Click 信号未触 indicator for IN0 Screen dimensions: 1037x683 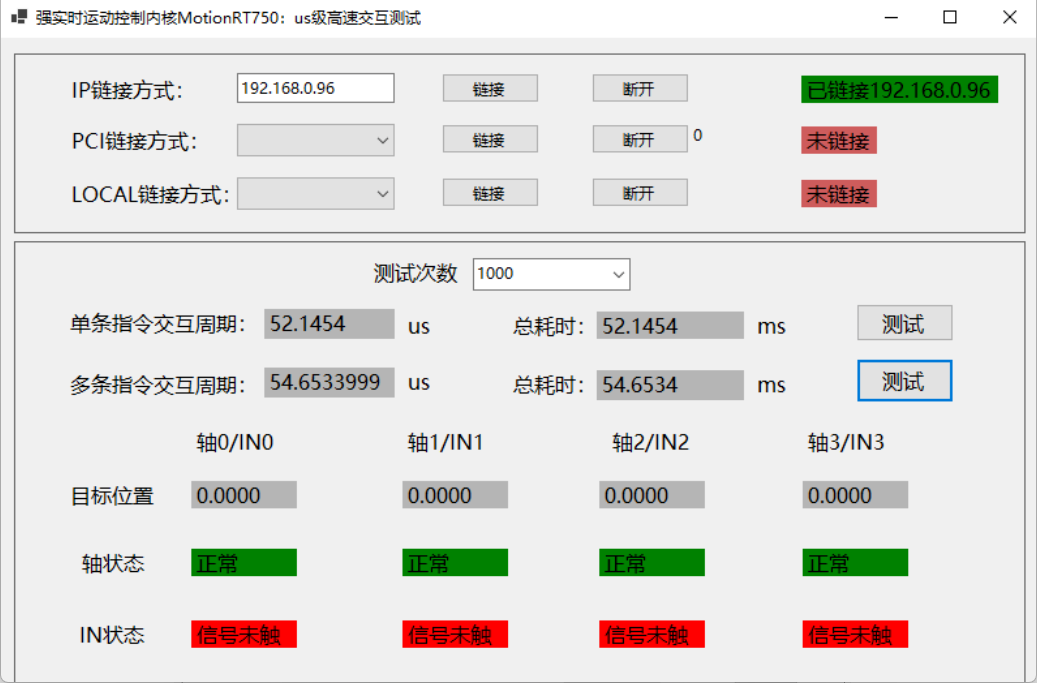click(244, 634)
